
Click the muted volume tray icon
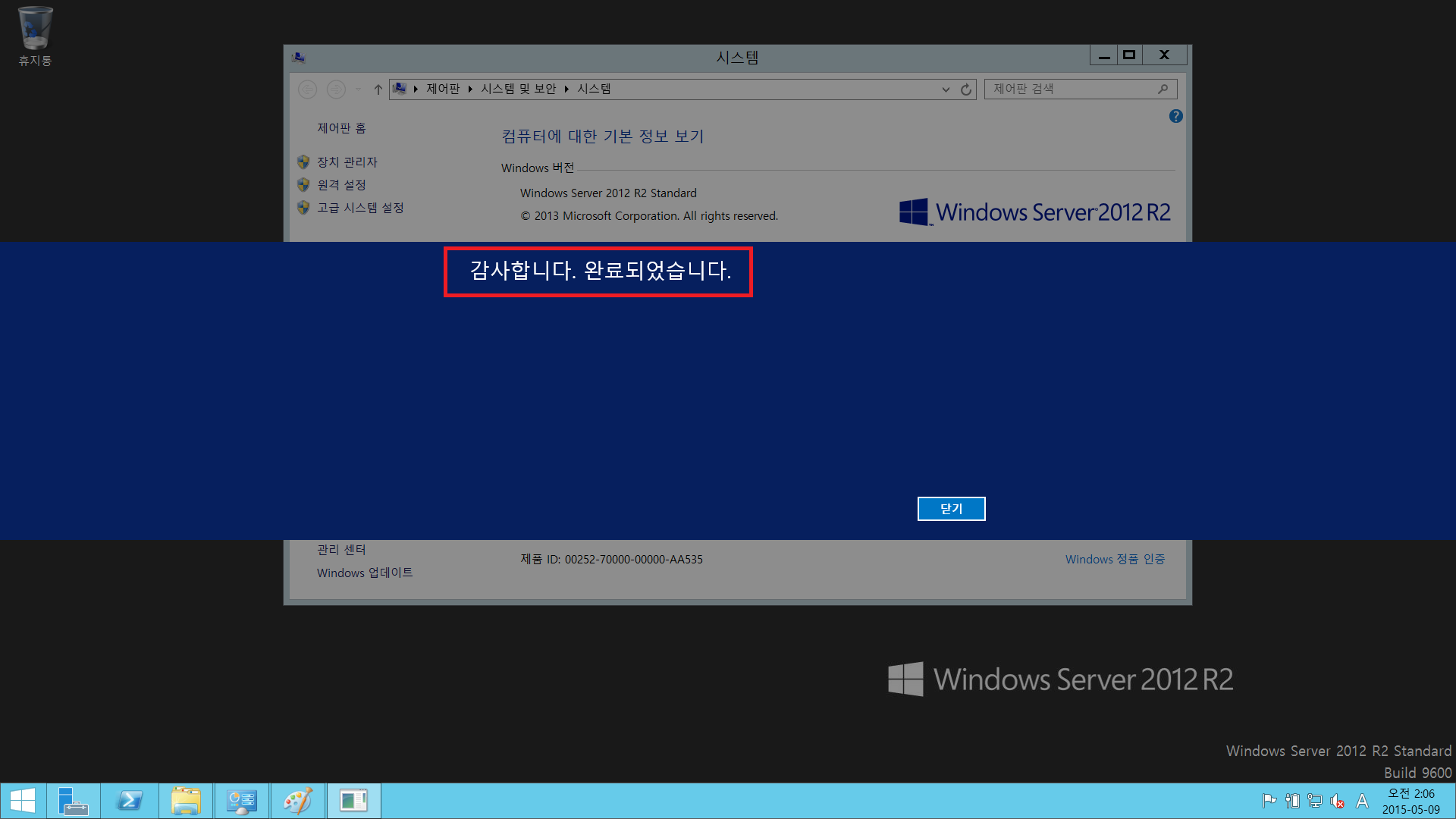1338,801
